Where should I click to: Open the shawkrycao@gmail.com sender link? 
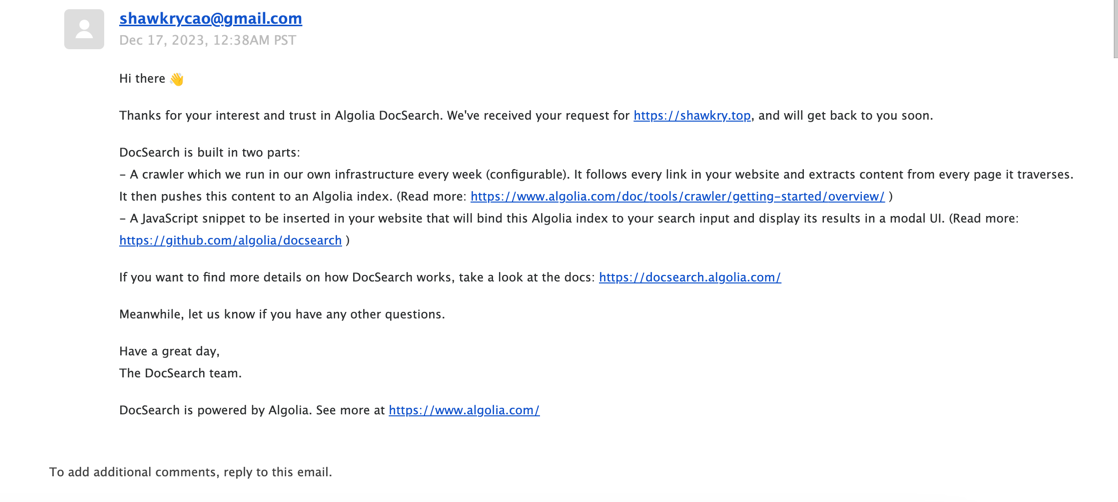tap(210, 19)
